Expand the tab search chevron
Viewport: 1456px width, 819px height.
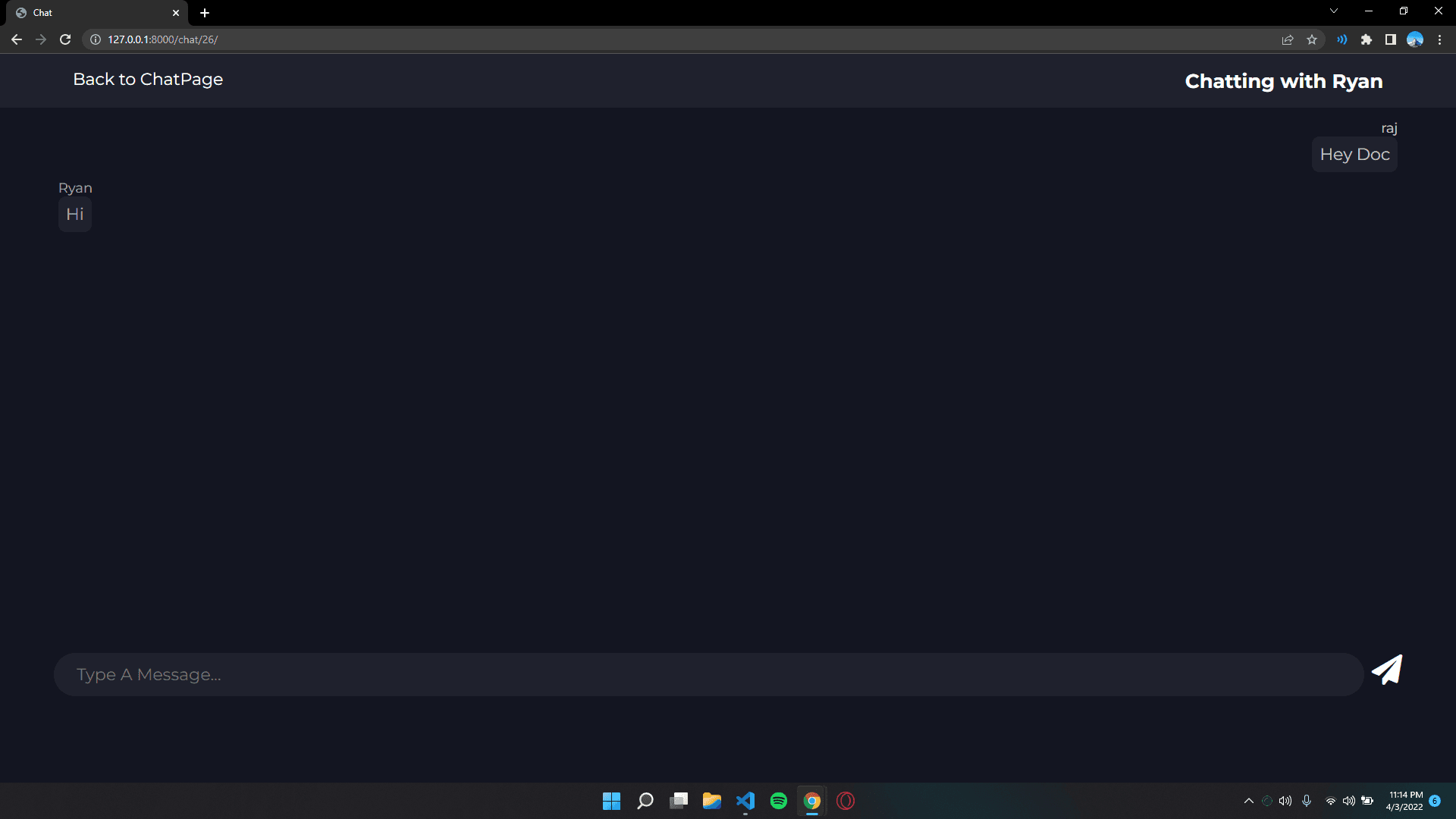click(1334, 11)
